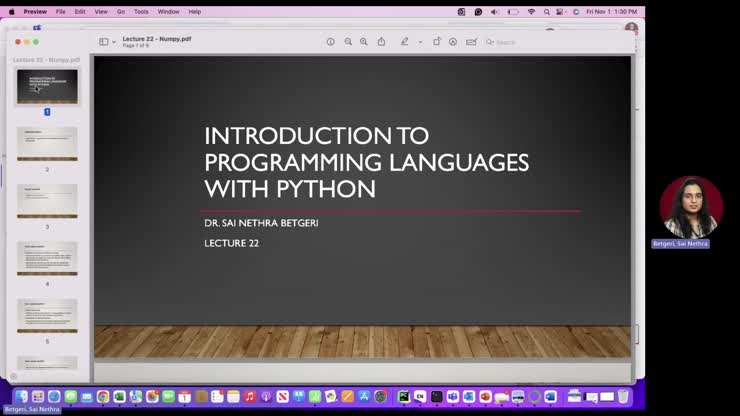Image resolution: width=740 pixels, height=416 pixels.
Task: Open the Trash in the Dock
Action: 623,397
